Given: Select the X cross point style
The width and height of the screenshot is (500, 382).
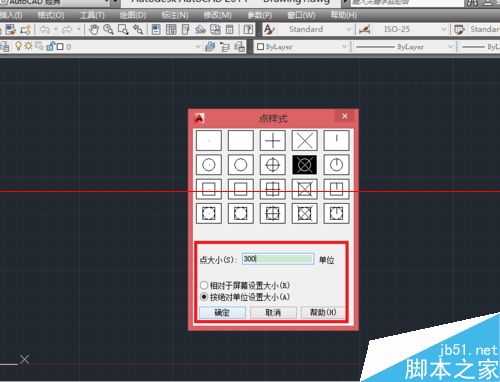Looking at the screenshot, I should tap(305, 140).
